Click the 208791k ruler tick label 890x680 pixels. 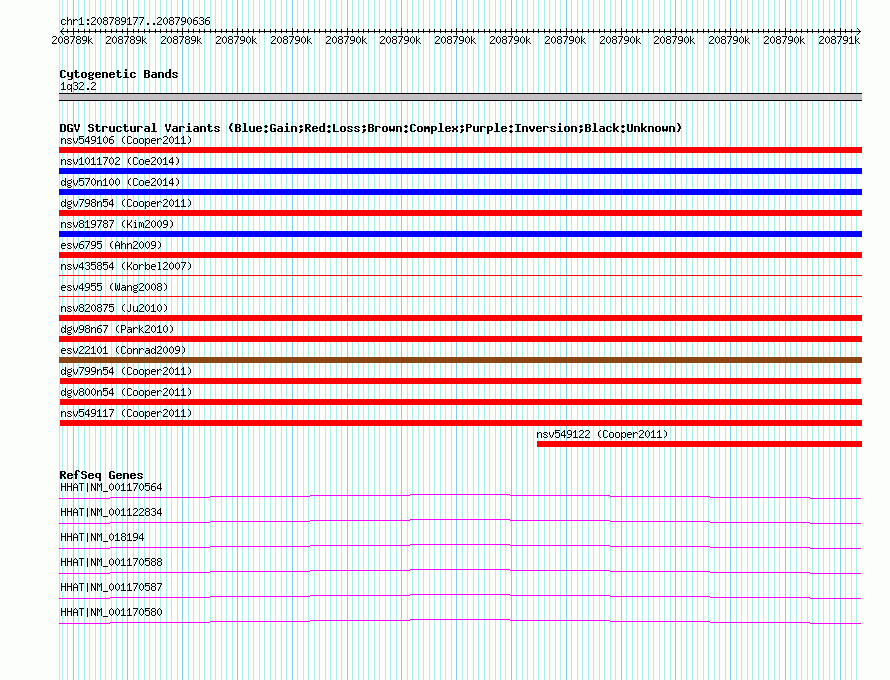(x=839, y=40)
